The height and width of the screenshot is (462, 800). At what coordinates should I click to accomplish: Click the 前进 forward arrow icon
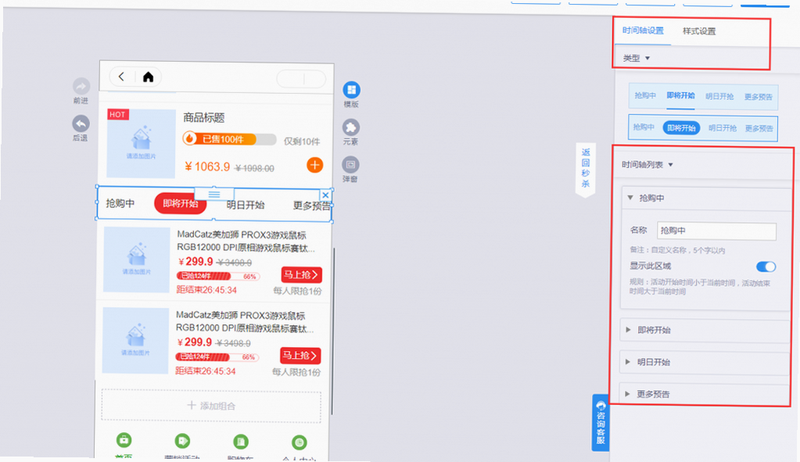pos(81,86)
